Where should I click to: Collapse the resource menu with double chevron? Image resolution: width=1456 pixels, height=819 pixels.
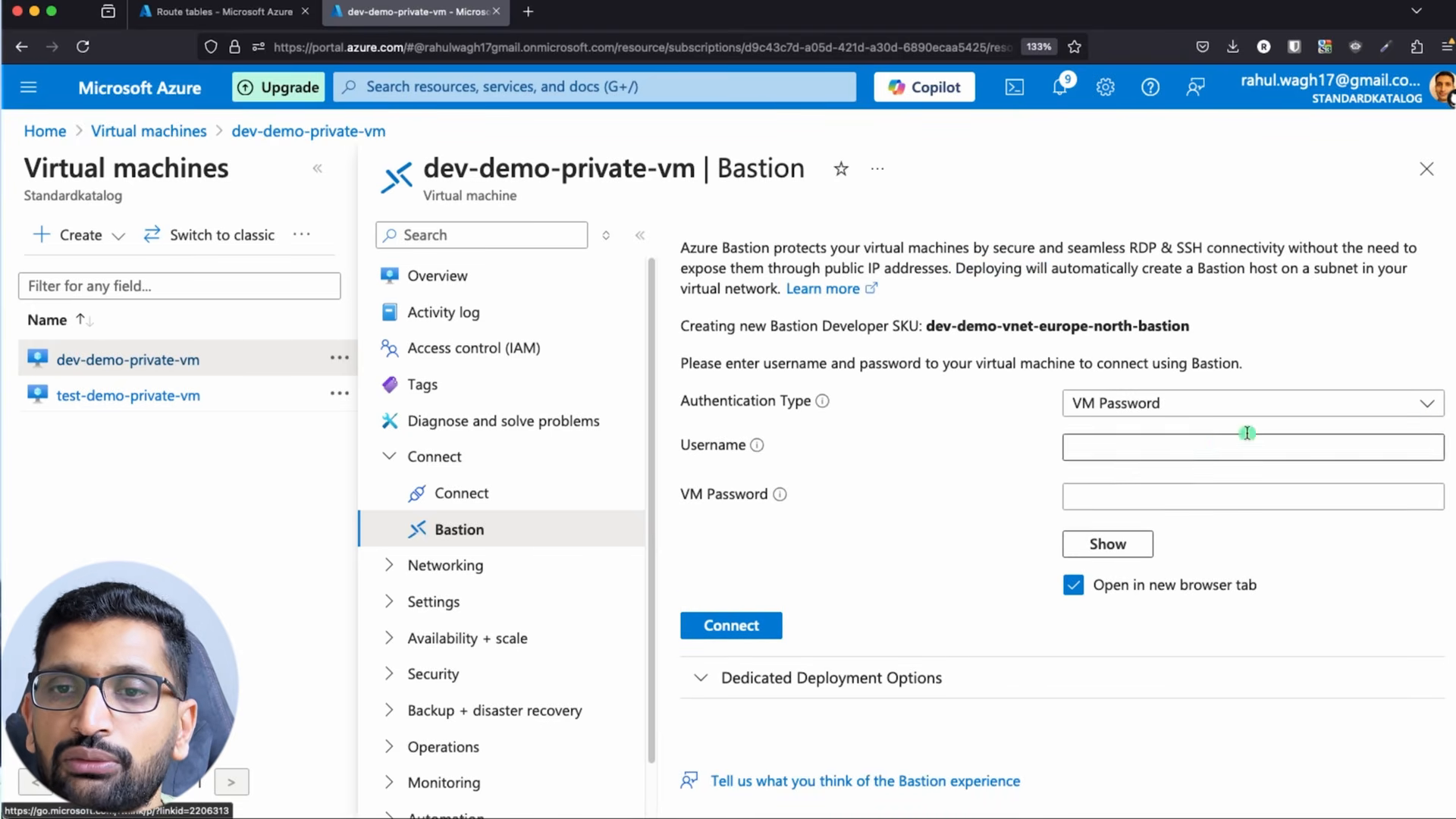coord(640,235)
